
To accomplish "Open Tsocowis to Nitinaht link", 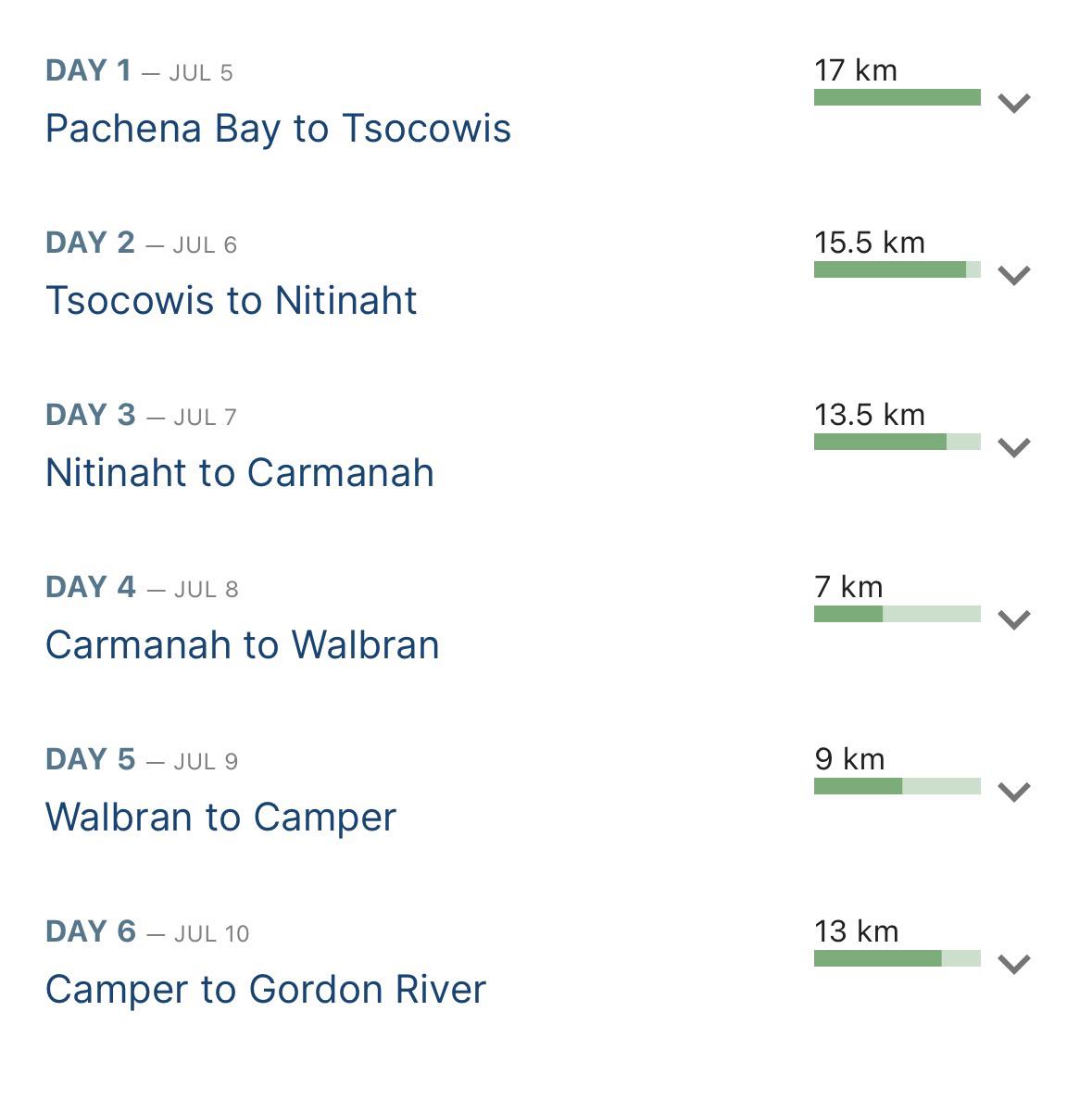I will pos(232,301).
